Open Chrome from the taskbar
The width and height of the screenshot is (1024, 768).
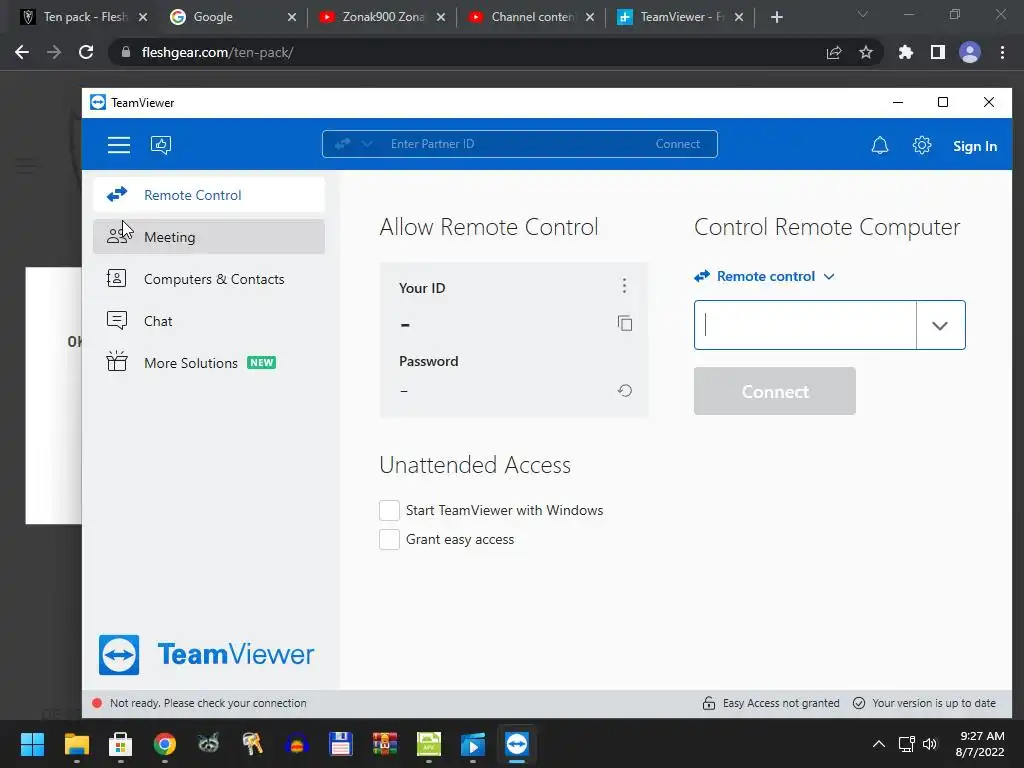click(165, 744)
